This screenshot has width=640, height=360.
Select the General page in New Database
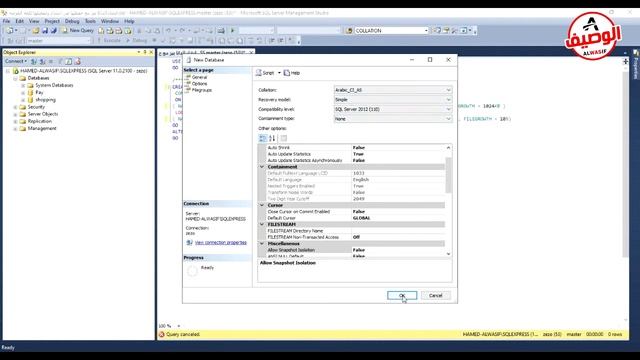pos(199,77)
